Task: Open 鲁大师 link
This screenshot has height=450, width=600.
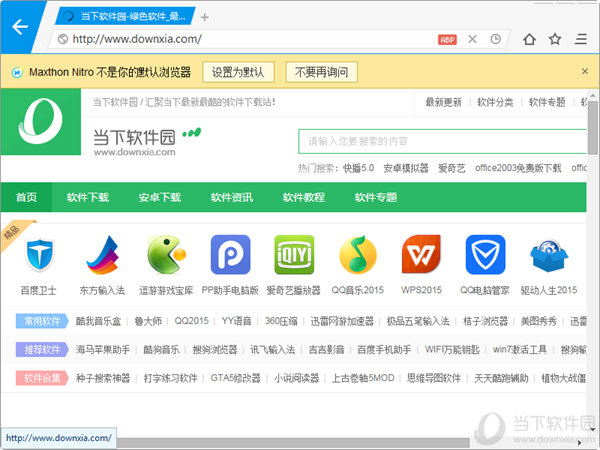Action: (x=148, y=321)
